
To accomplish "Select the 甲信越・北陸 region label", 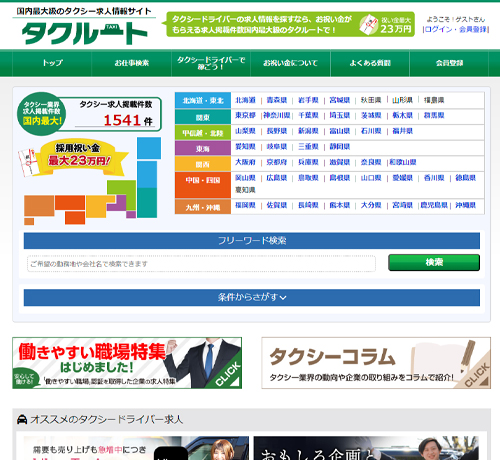I will (x=203, y=133).
